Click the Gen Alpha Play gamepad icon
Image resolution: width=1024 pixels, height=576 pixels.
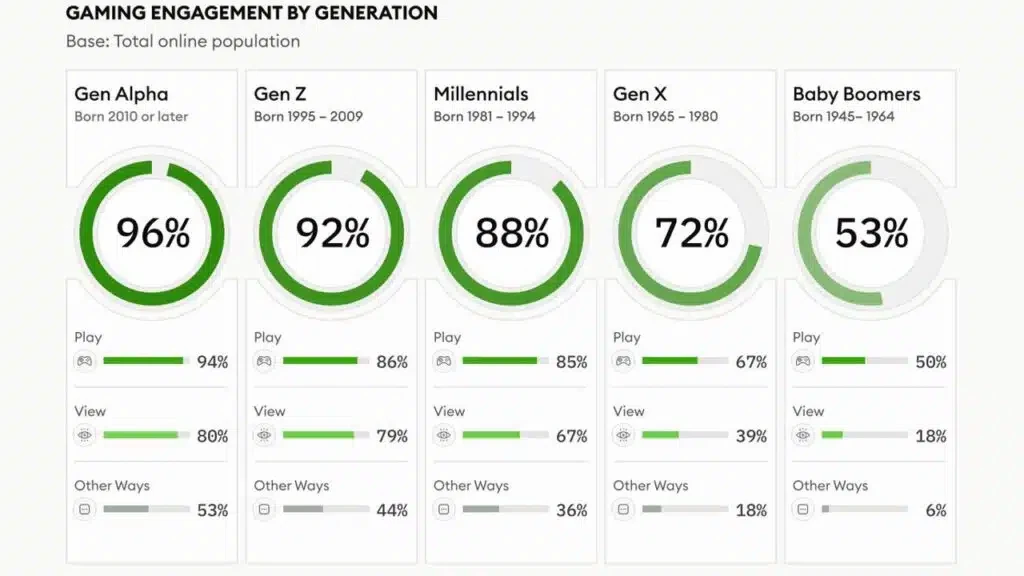coord(84,361)
